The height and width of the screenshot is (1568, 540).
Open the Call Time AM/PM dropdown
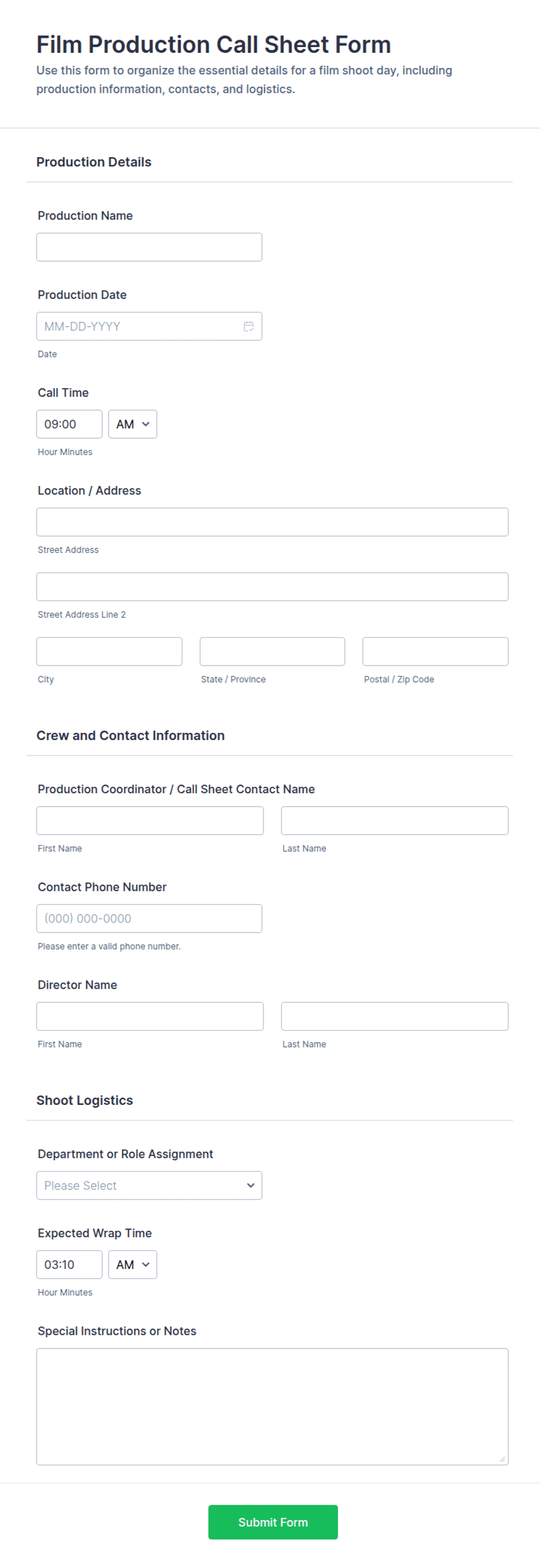(x=133, y=424)
